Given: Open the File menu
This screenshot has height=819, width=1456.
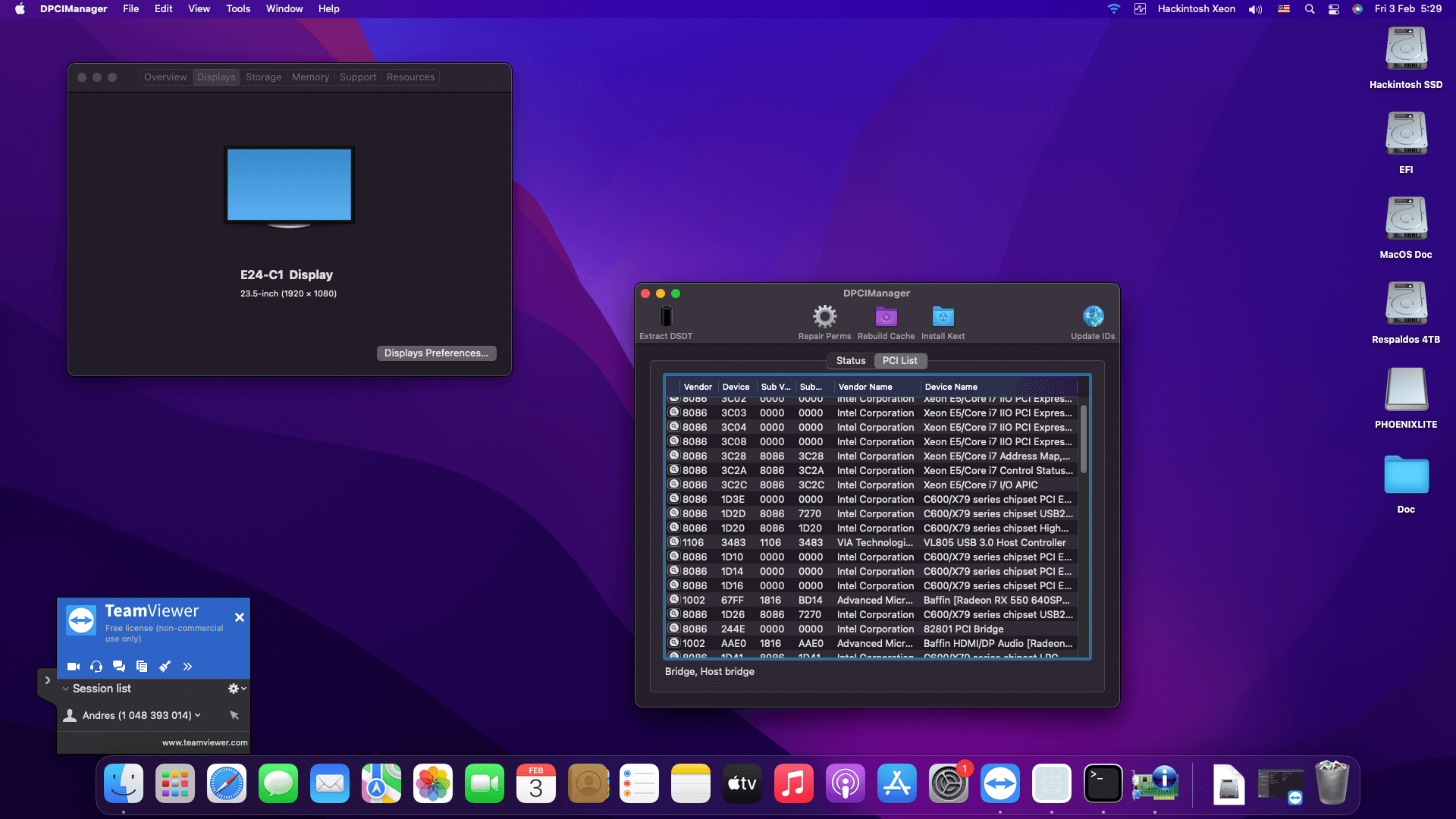Looking at the screenshot, I should 131,8.
